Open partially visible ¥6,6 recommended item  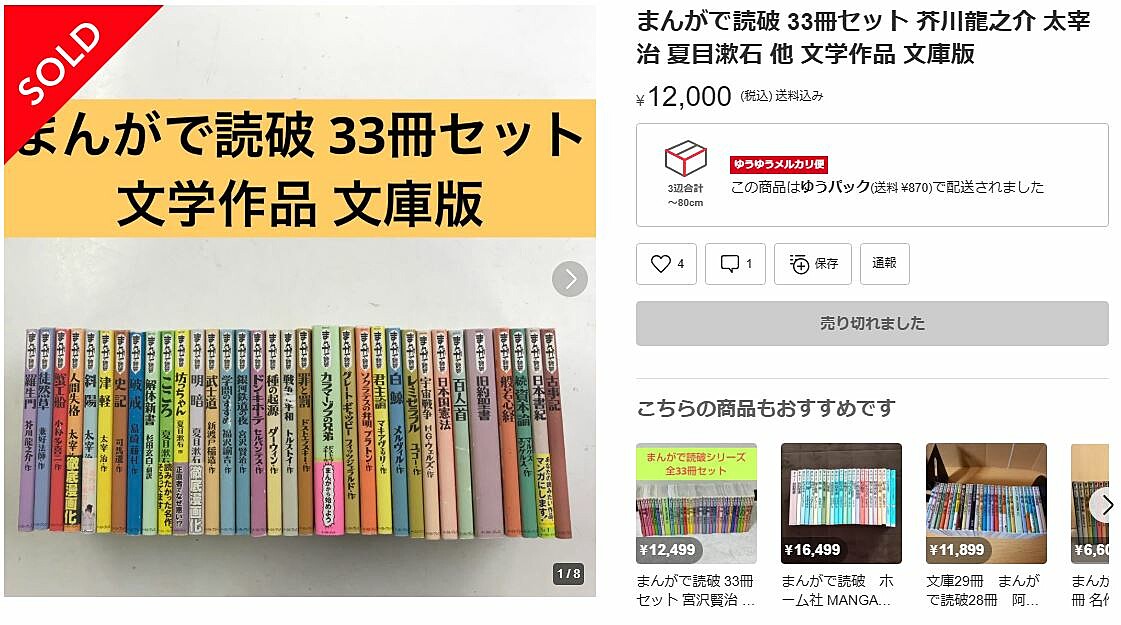pos(1090,503)
